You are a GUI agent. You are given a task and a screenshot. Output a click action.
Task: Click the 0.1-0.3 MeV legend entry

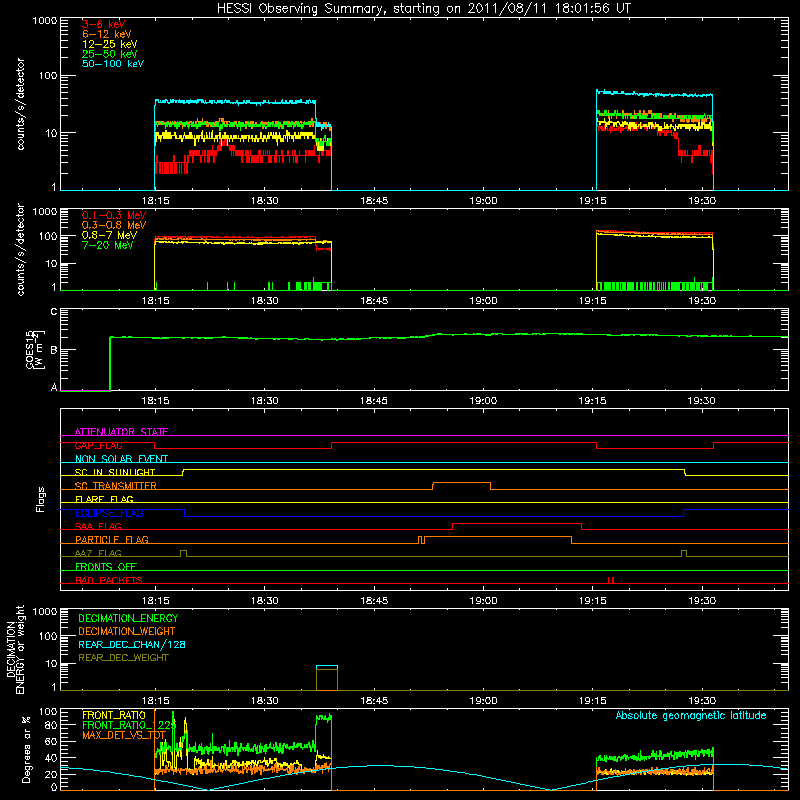coord(114,215)
